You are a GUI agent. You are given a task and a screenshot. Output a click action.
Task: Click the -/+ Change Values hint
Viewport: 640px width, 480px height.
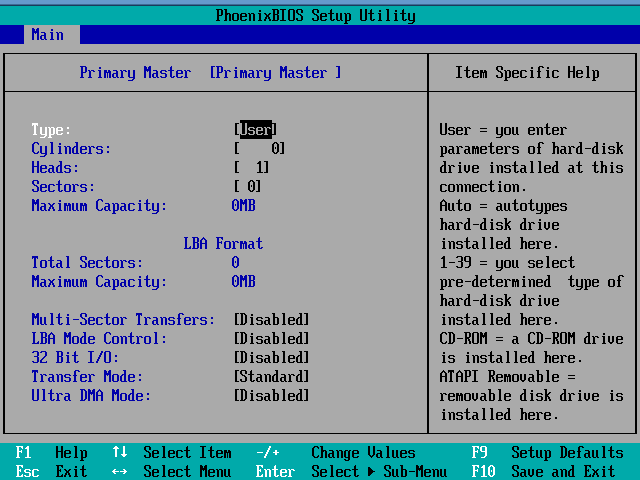[336, 453]
